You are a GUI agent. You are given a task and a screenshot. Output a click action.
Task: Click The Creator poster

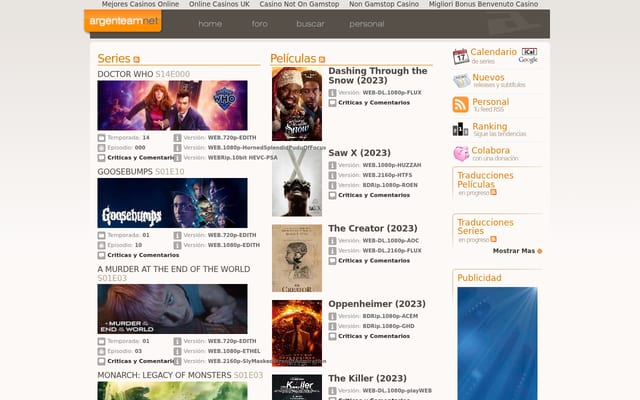tap(297, 258)
